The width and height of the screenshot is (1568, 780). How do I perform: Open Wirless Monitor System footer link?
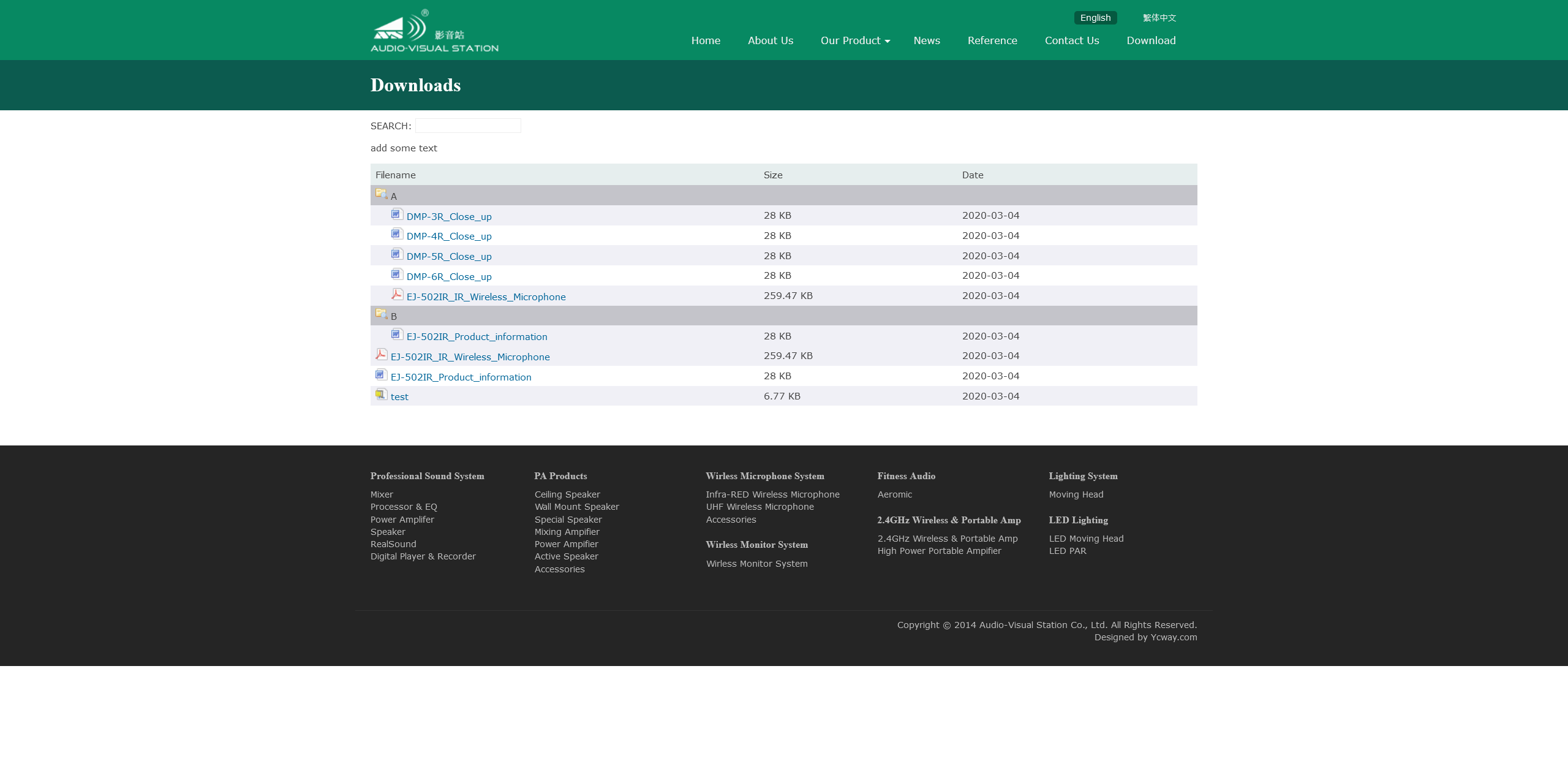point(756,564)
